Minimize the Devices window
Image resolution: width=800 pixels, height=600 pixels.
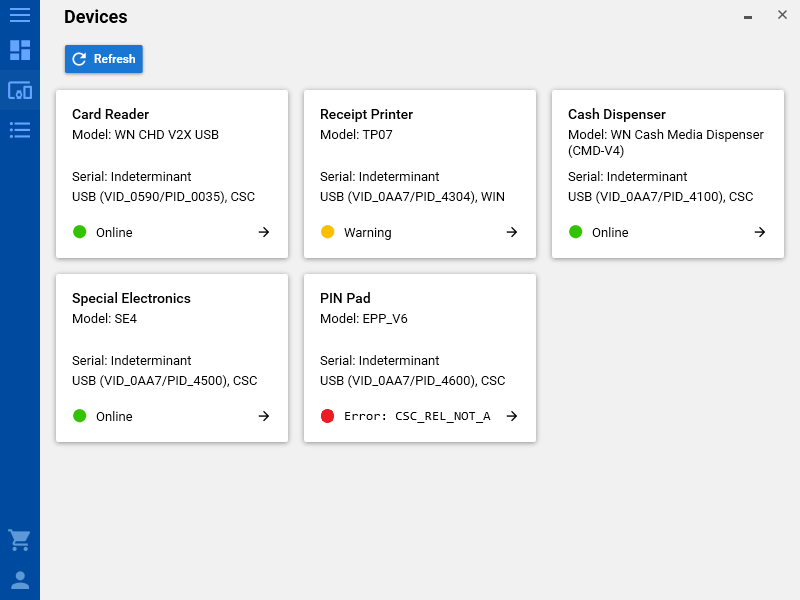tap(748, 16)
